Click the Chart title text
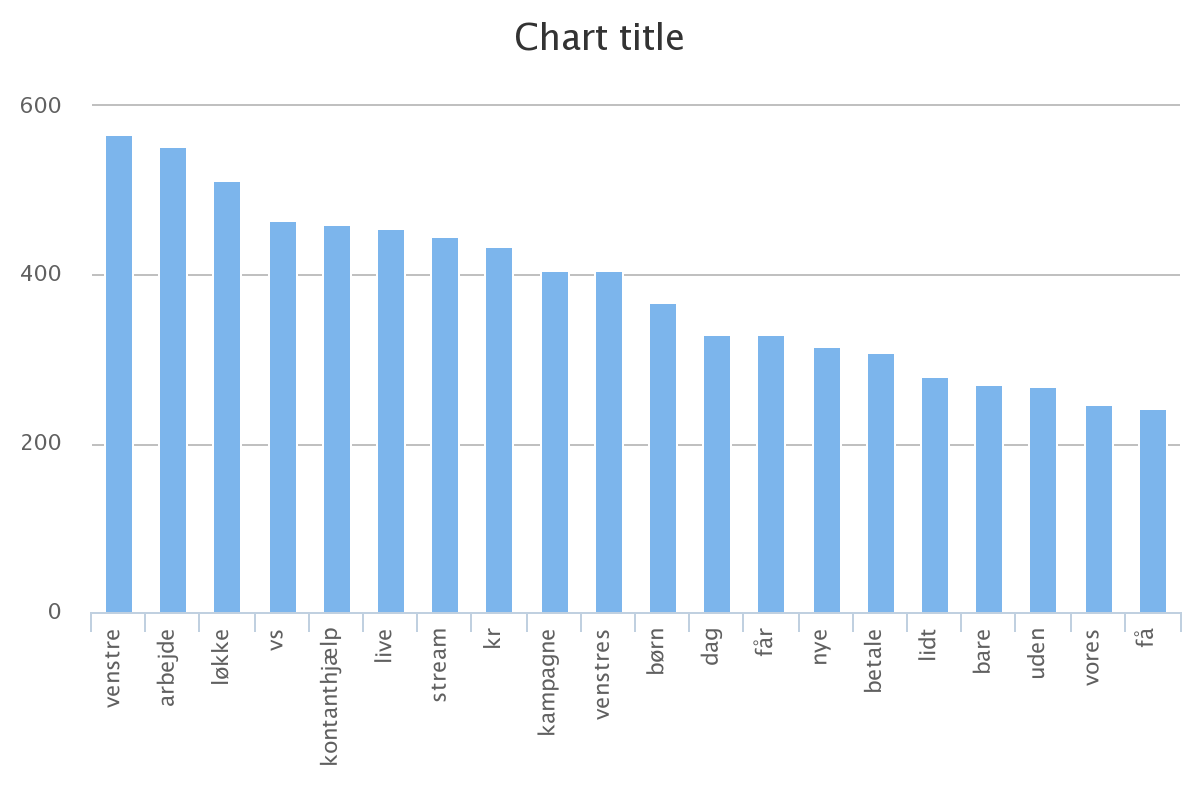This screenshot has height=800, width=1200. 599,38
